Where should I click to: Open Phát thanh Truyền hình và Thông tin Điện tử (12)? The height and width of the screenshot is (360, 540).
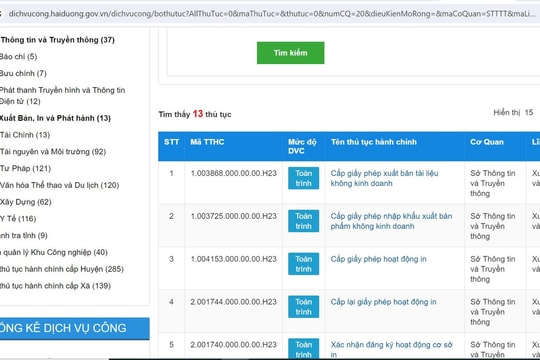[x=62, y=95]
